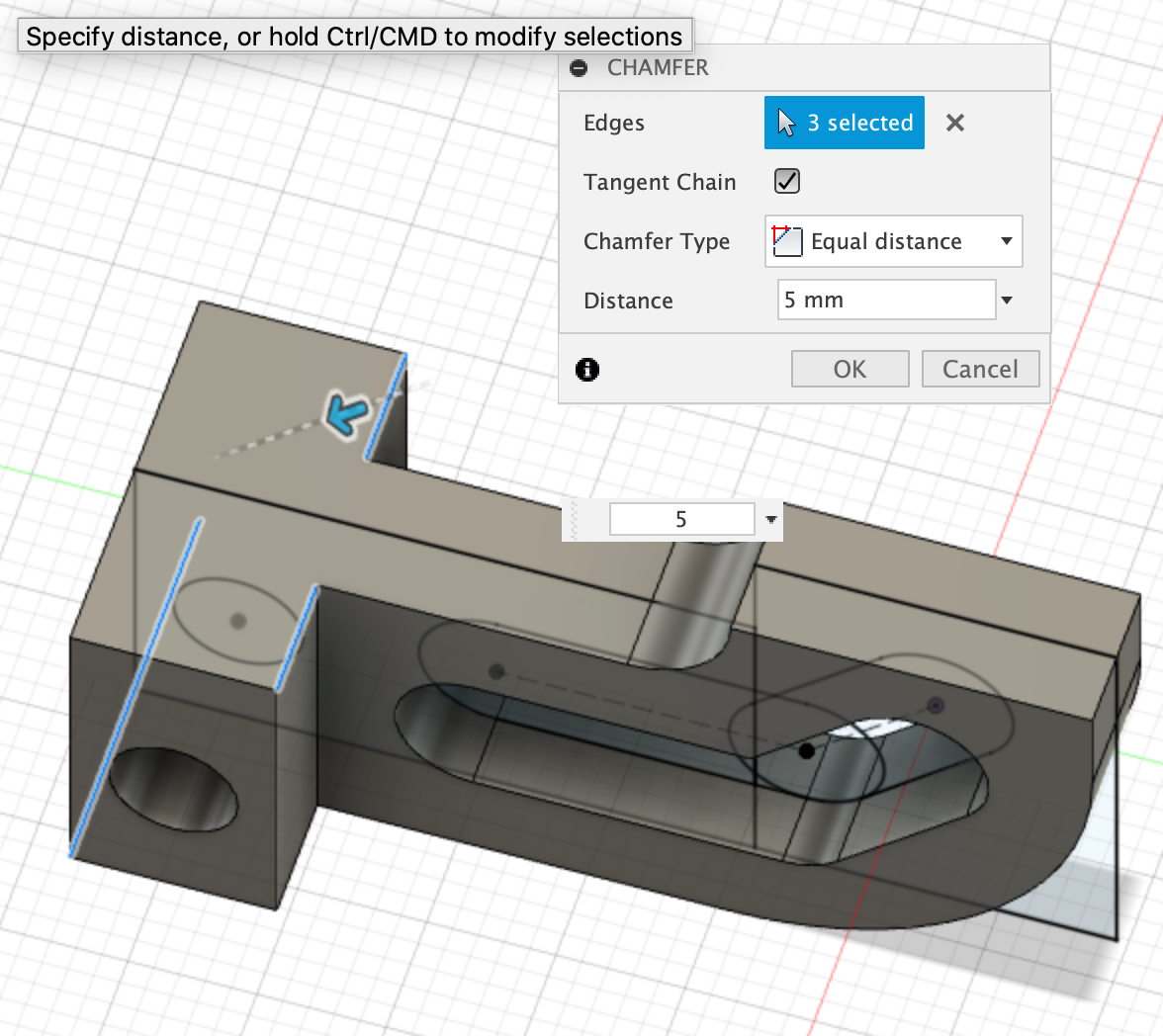Uncheck the Tangent Chain checkbox
This screenshot has width=1163, height=1036.
pyautogui.click(x=787, y=181)
